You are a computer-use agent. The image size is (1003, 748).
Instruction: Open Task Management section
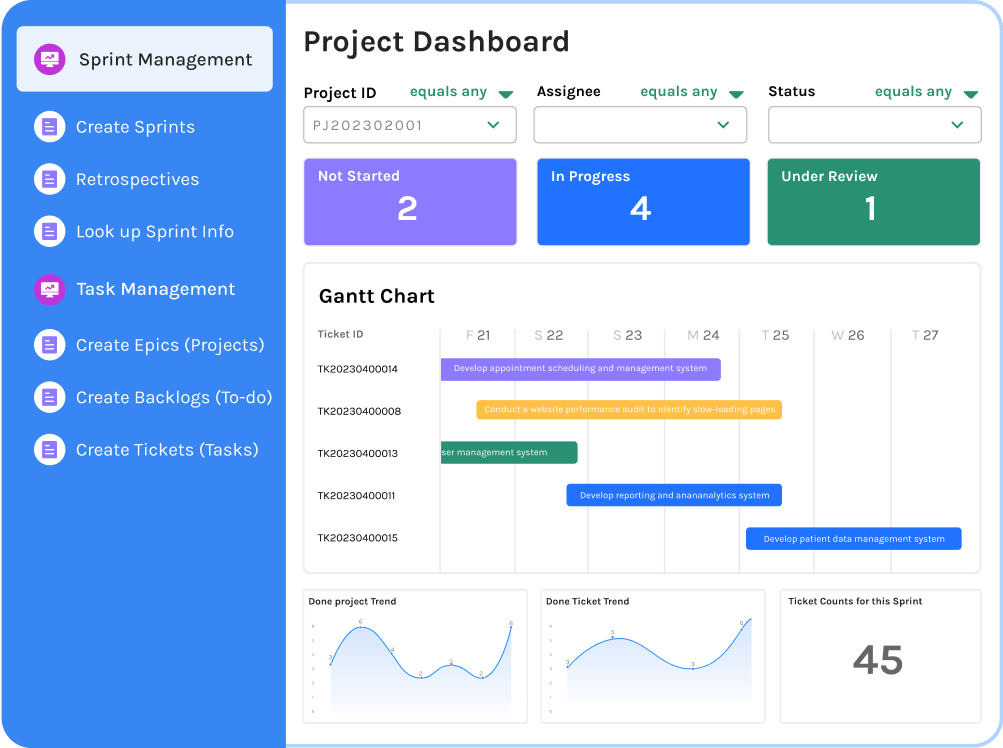(x=155, y=289)
